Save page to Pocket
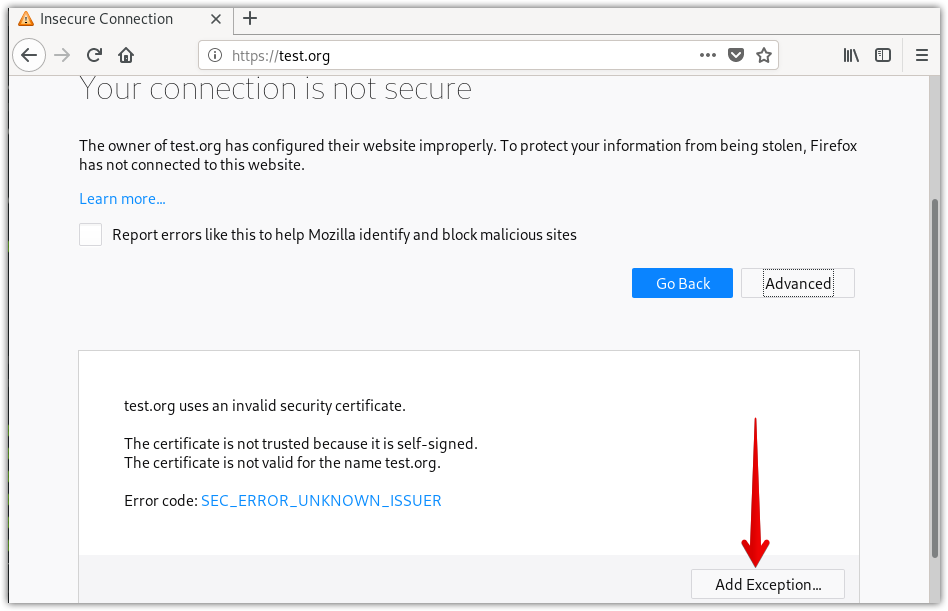Screen dimensions: 948x611 click(736, 56)
